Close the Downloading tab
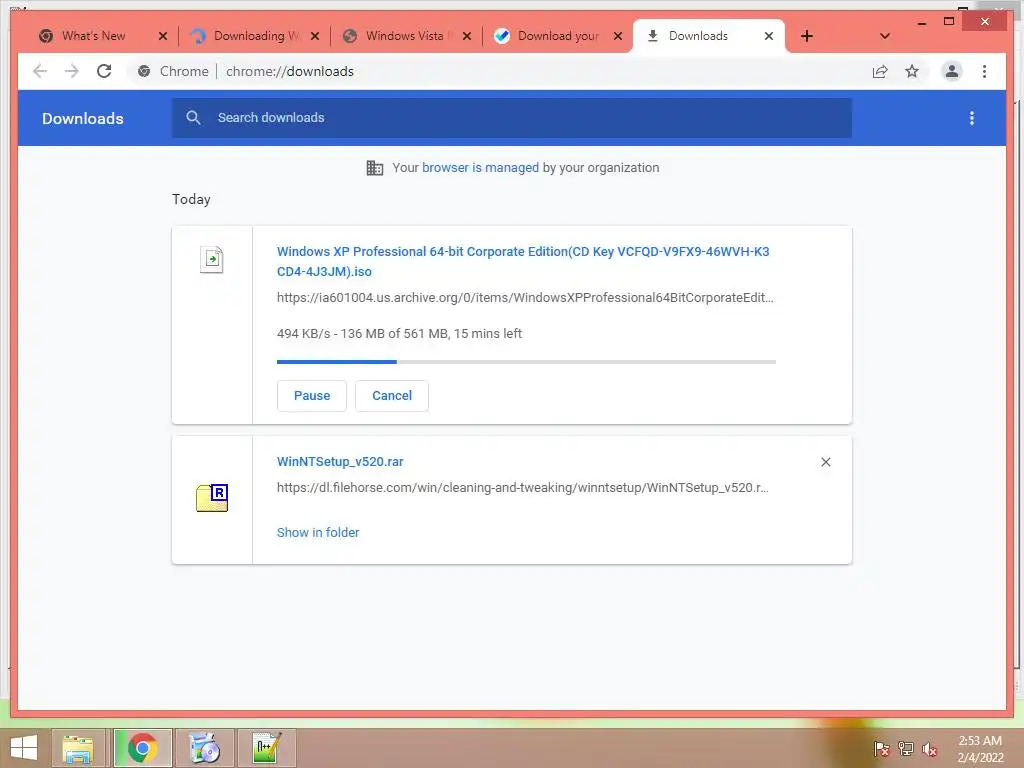The width and height of the screenshot is (1024, 768). tap(315, 36)
